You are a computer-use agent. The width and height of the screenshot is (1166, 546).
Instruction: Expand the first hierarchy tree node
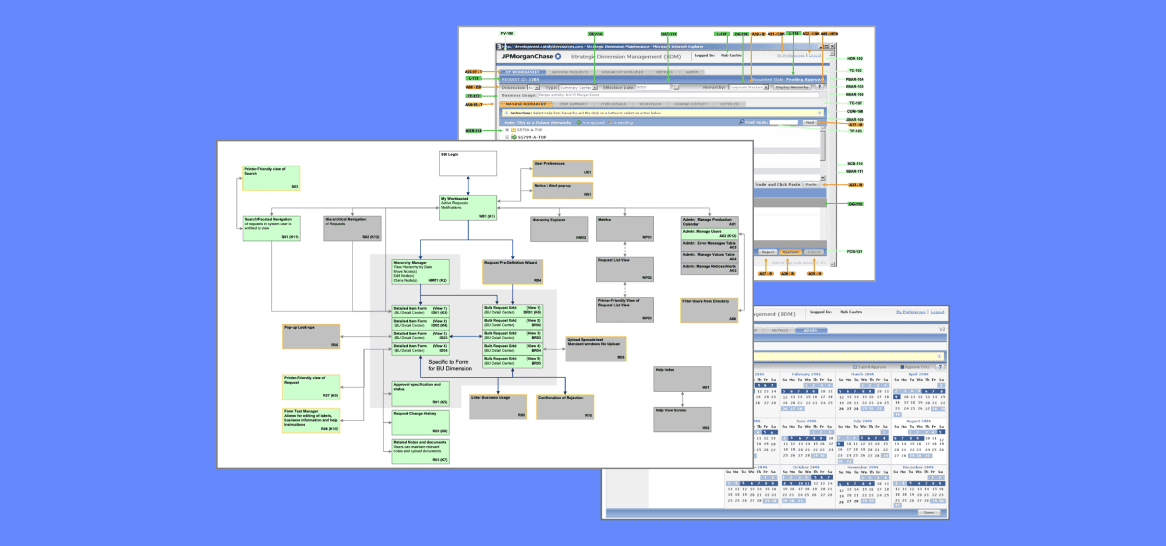click(x=507, y=130)
